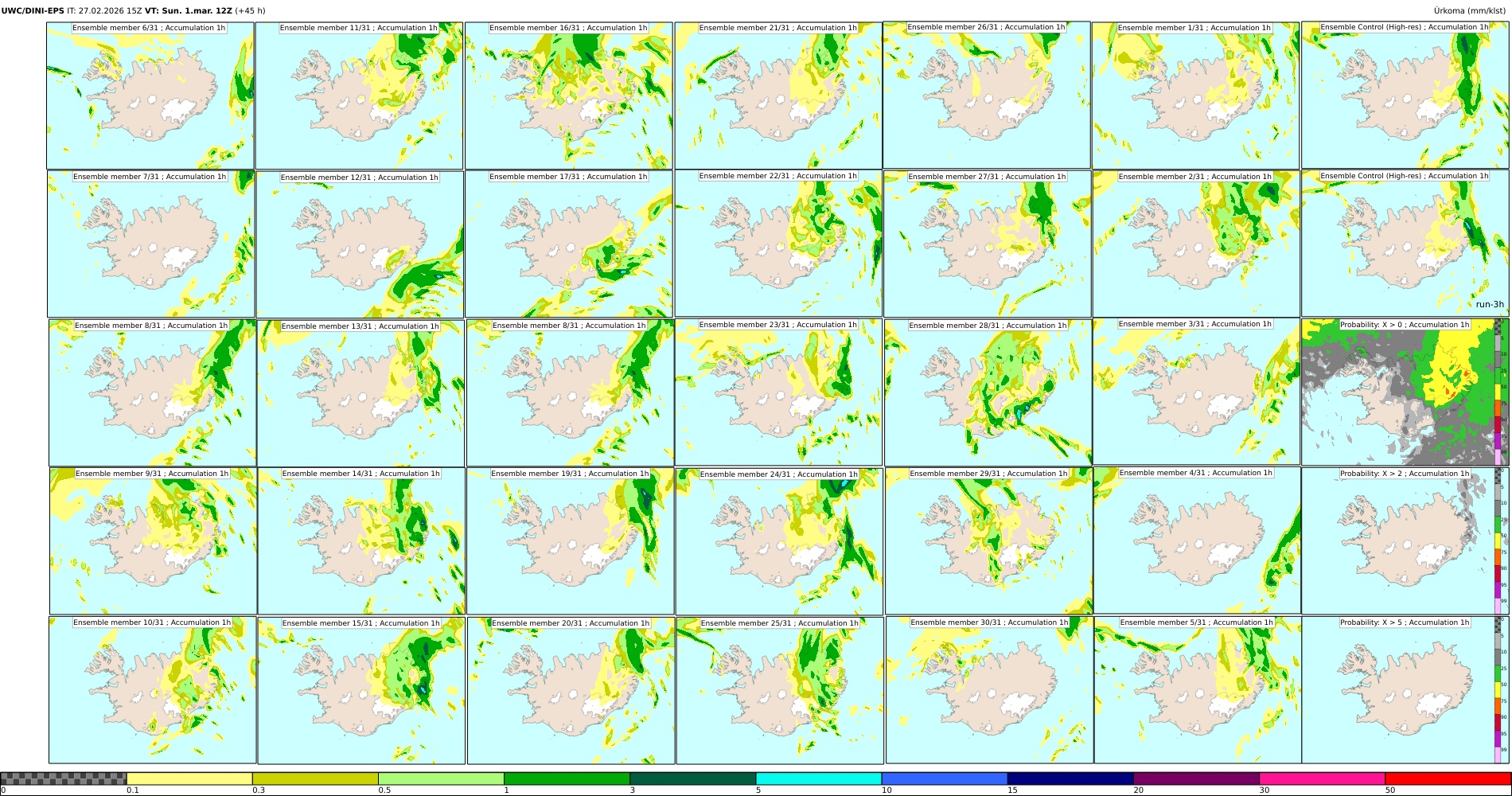Select the Ensemble member 26/31 map panel
The width and height of the screenshot is (1512, 796).
[987, 95]
